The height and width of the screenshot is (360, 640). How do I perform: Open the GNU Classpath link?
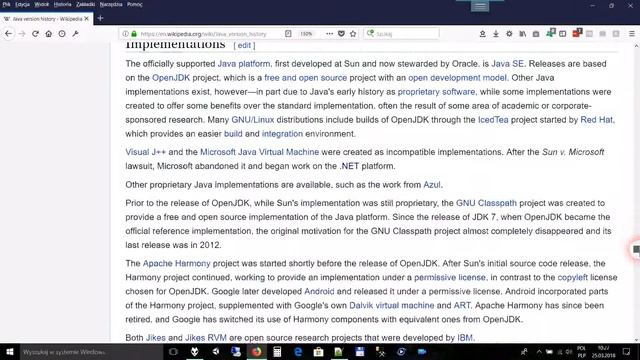pyautogui.click(x=486, y=203)
